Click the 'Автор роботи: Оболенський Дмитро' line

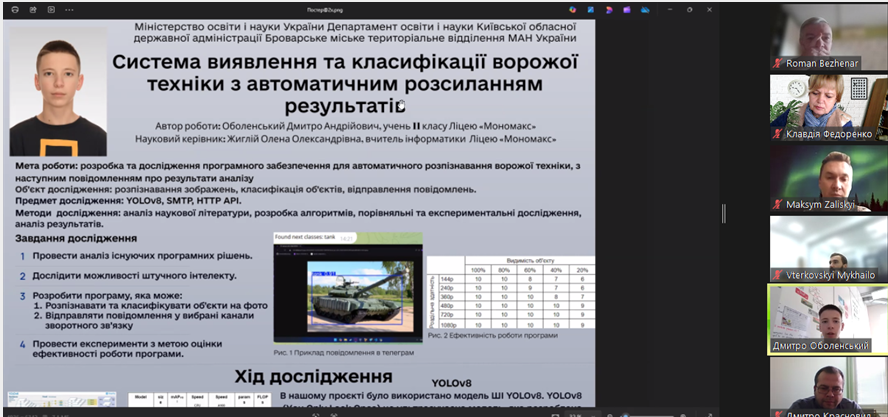pyautogui.click(x=345, y=126)
